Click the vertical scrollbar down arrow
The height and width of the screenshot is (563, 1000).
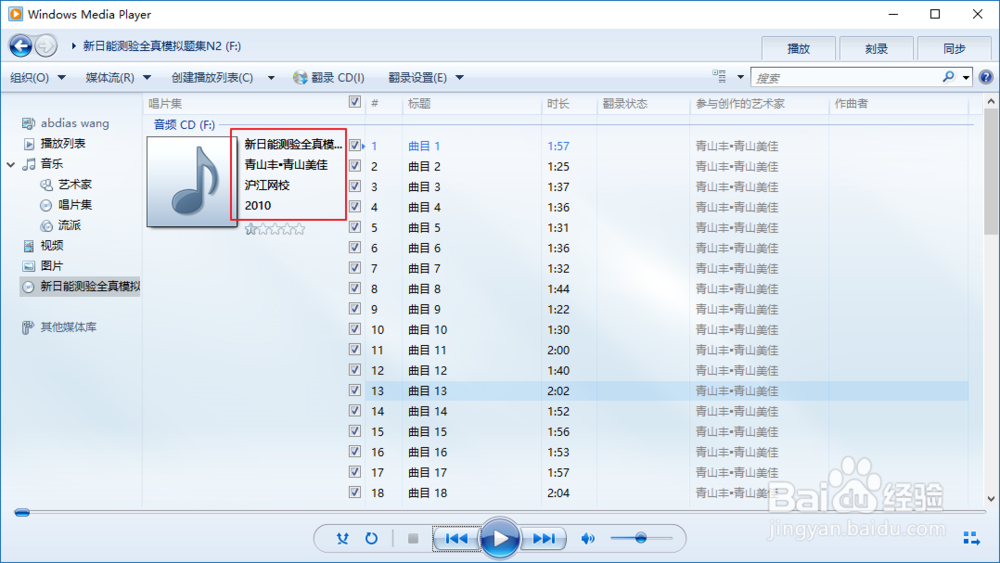990,499
